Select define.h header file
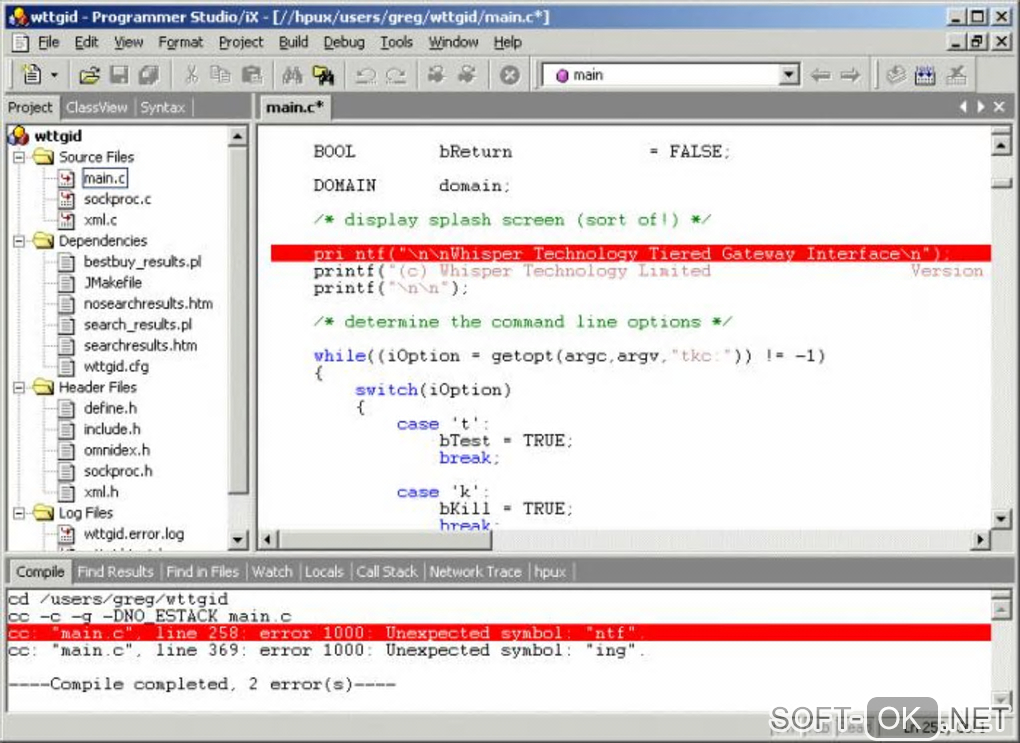Screen dimensions: 1020x743 111,408
